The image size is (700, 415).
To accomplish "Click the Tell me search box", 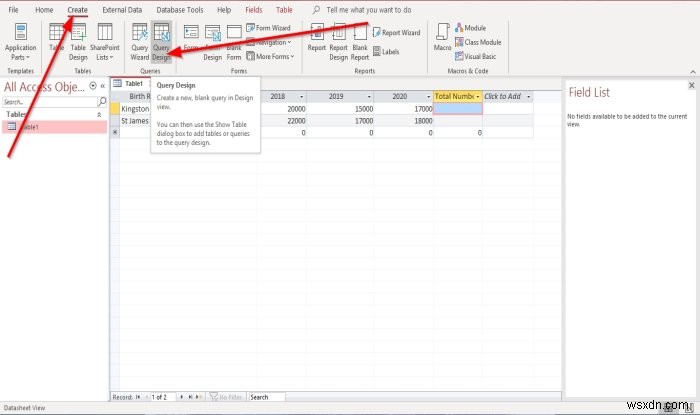I will (x=368, y=9).
